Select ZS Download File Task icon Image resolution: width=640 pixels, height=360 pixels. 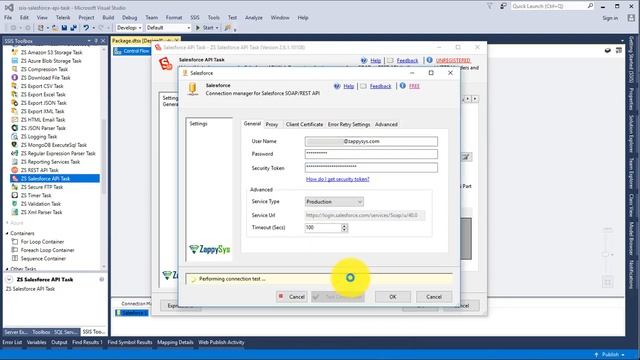coord(15,78)
